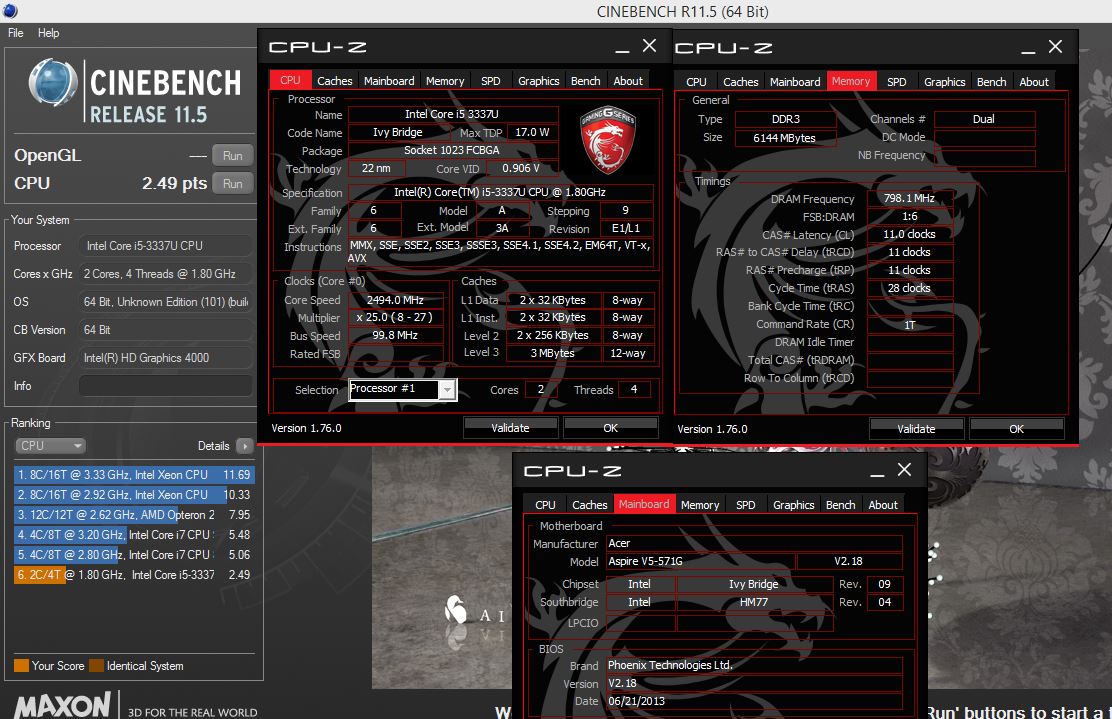The image size is (1112, 719).
Task: Open Caches tab in Mainboard CPU-Z window
Action: pyautogui.click(x=589, y=505)
